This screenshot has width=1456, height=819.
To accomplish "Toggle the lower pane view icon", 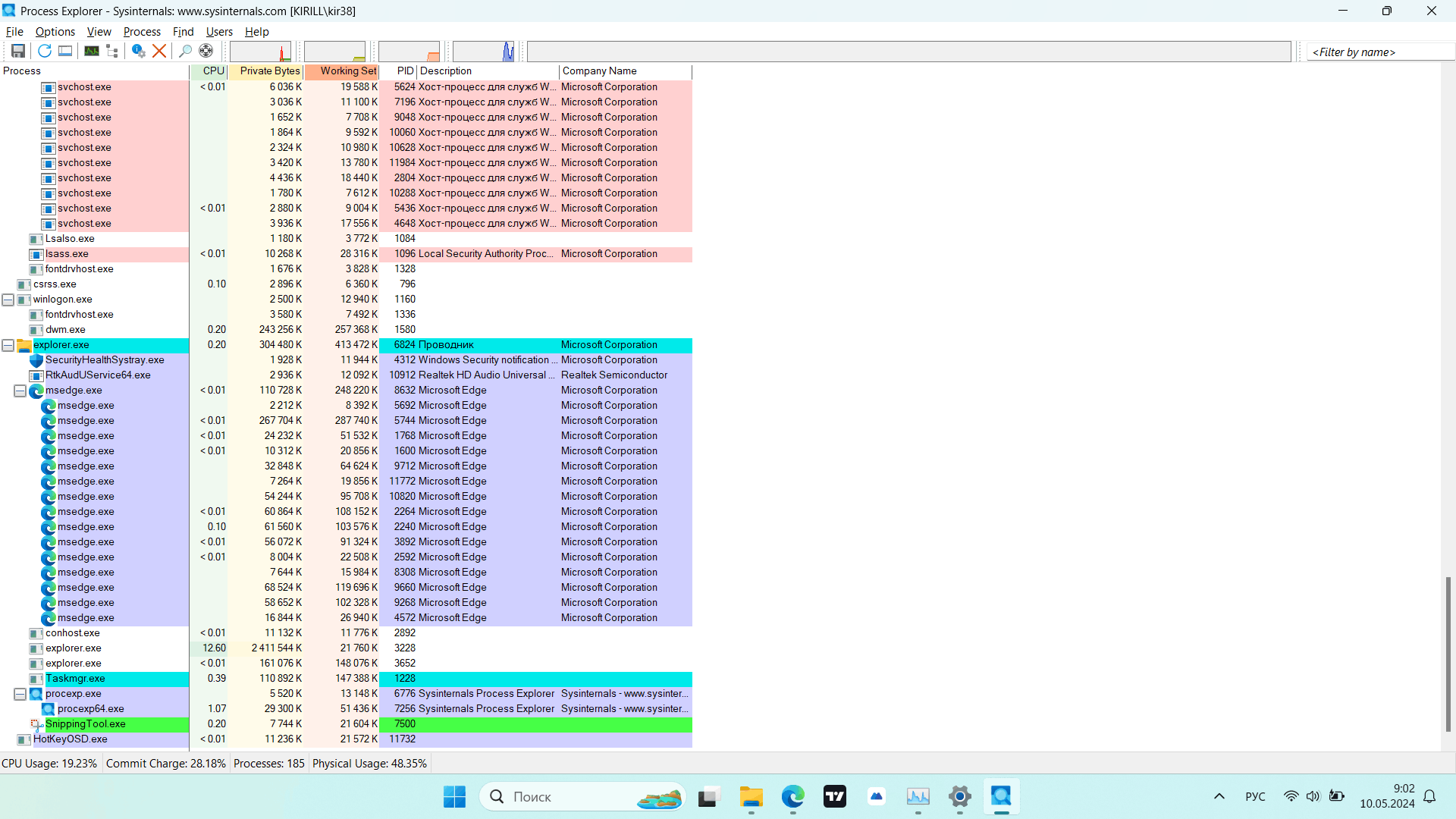I will click(65, 51).
